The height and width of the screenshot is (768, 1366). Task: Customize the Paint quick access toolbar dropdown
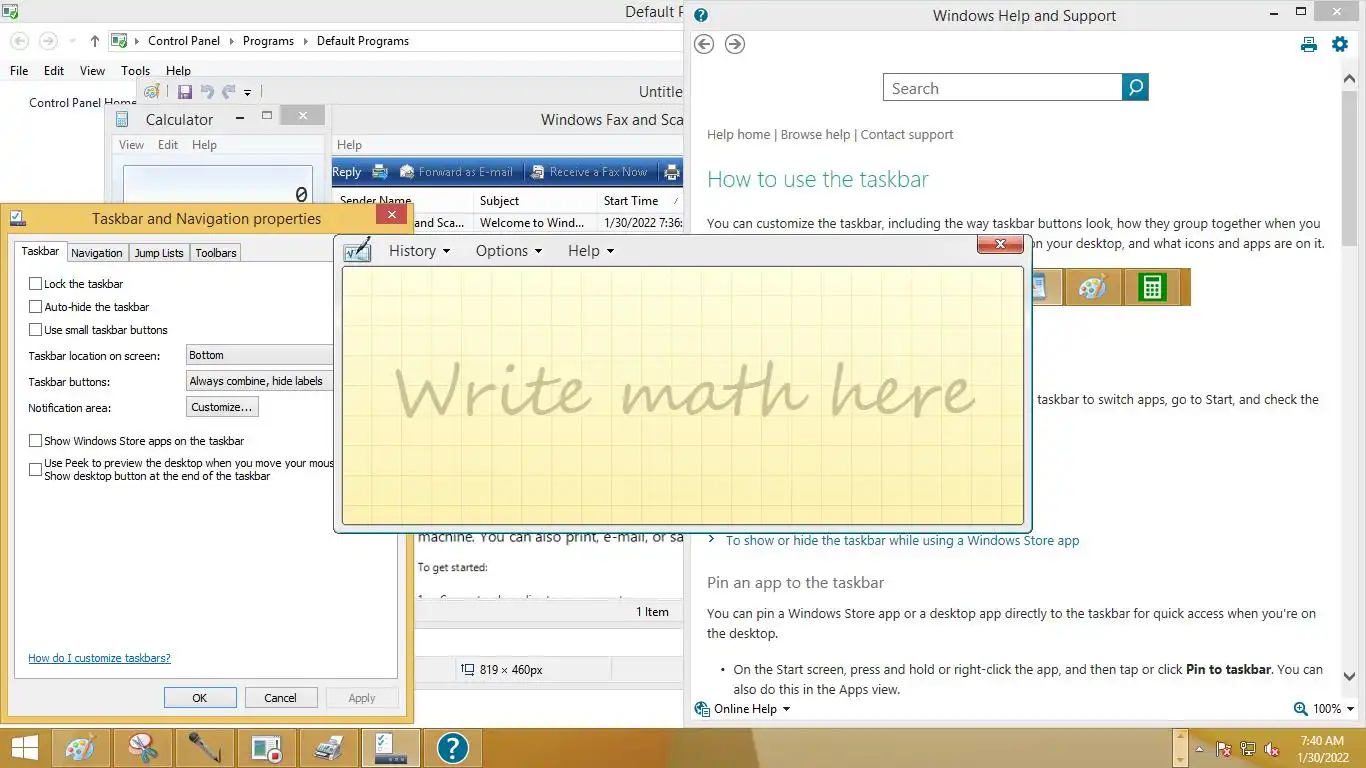pos(248,93)
